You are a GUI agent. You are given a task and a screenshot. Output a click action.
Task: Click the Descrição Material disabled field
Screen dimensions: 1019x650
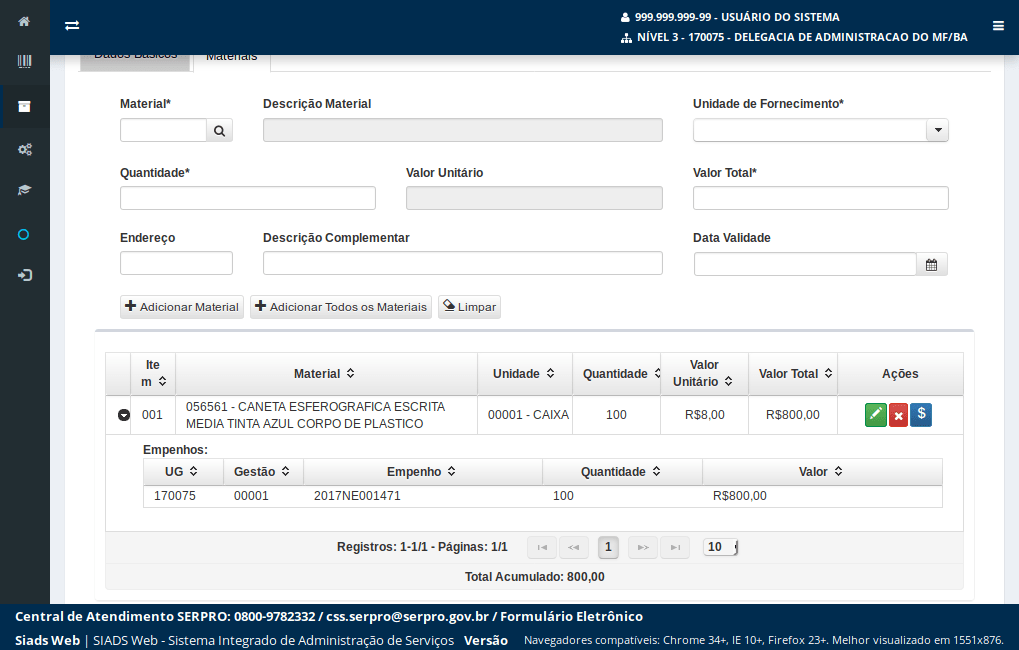463,130
